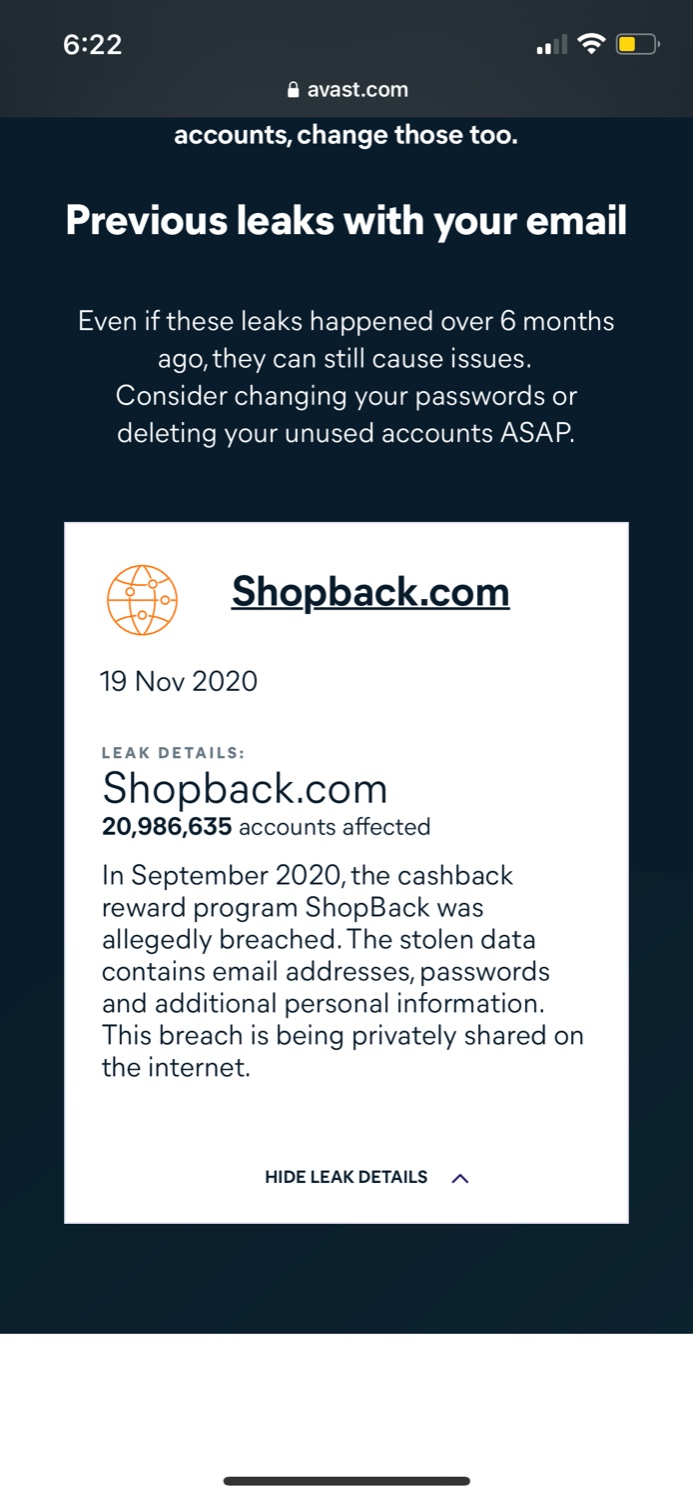Tap the 19 Nov 2020 leak date
693x1500 pixels.
[178, 682]
